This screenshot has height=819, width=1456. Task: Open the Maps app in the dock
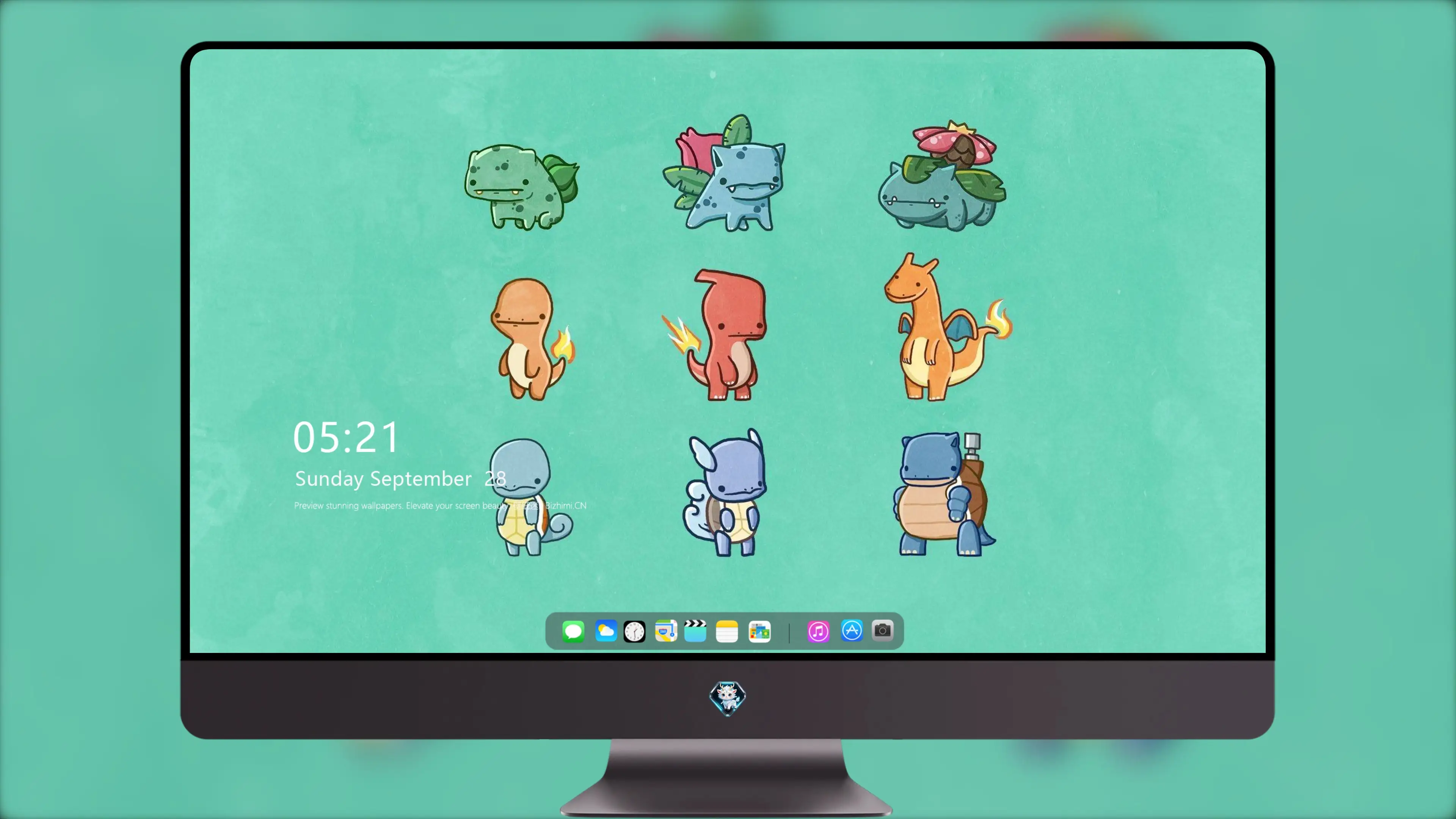(x=666, y=631)
